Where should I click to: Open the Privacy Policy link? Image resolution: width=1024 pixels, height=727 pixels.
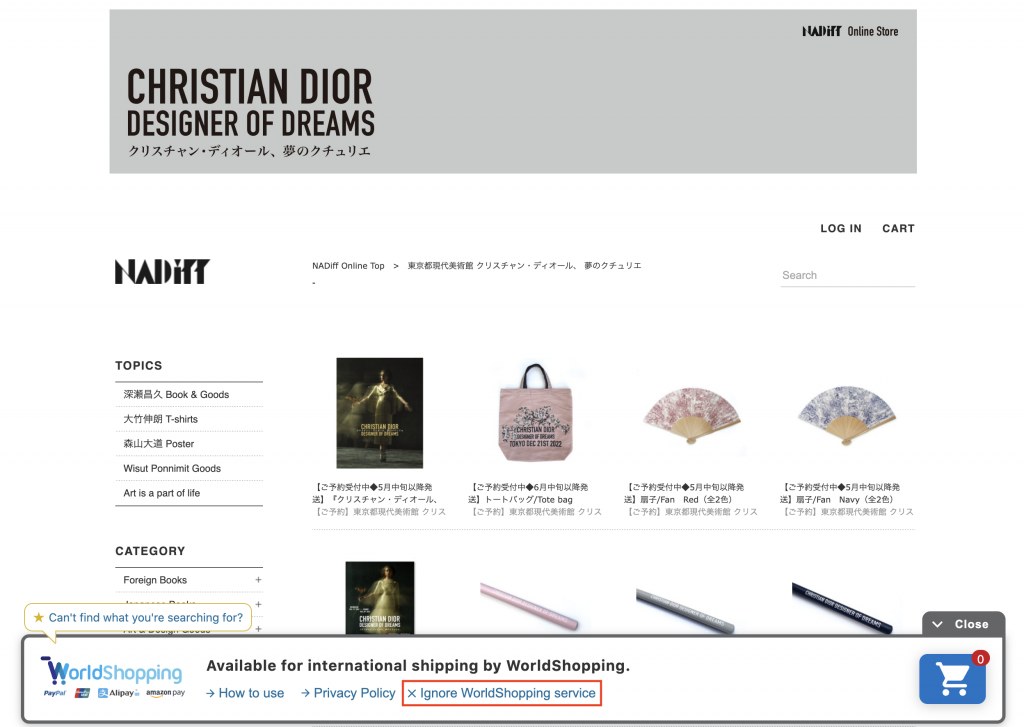point(348,693)
